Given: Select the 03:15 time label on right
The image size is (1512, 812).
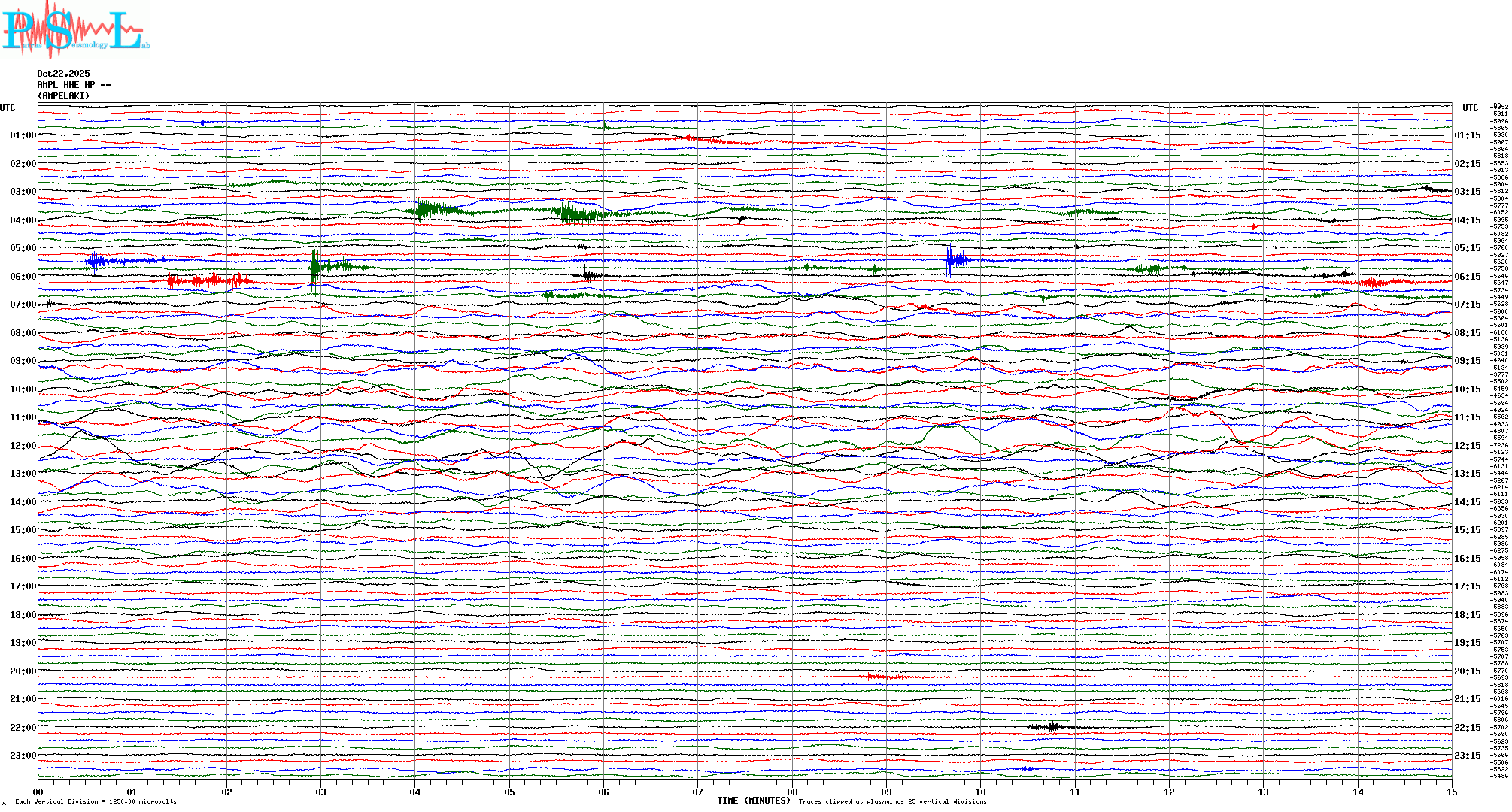Looking at the screenshot, I should point(1467,192).
